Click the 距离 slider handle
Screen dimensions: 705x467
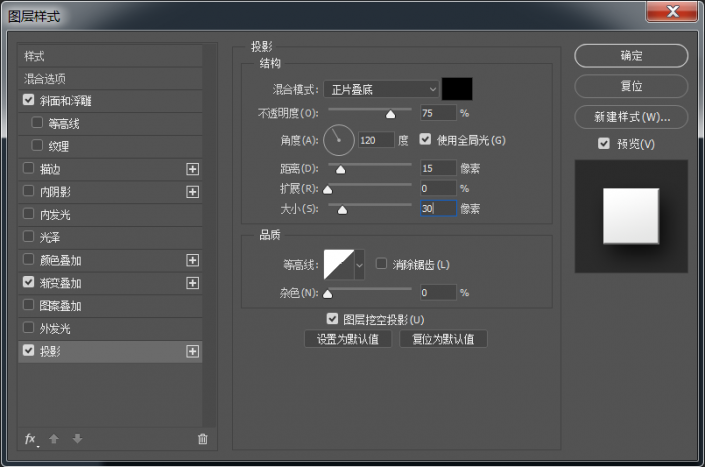341,169
